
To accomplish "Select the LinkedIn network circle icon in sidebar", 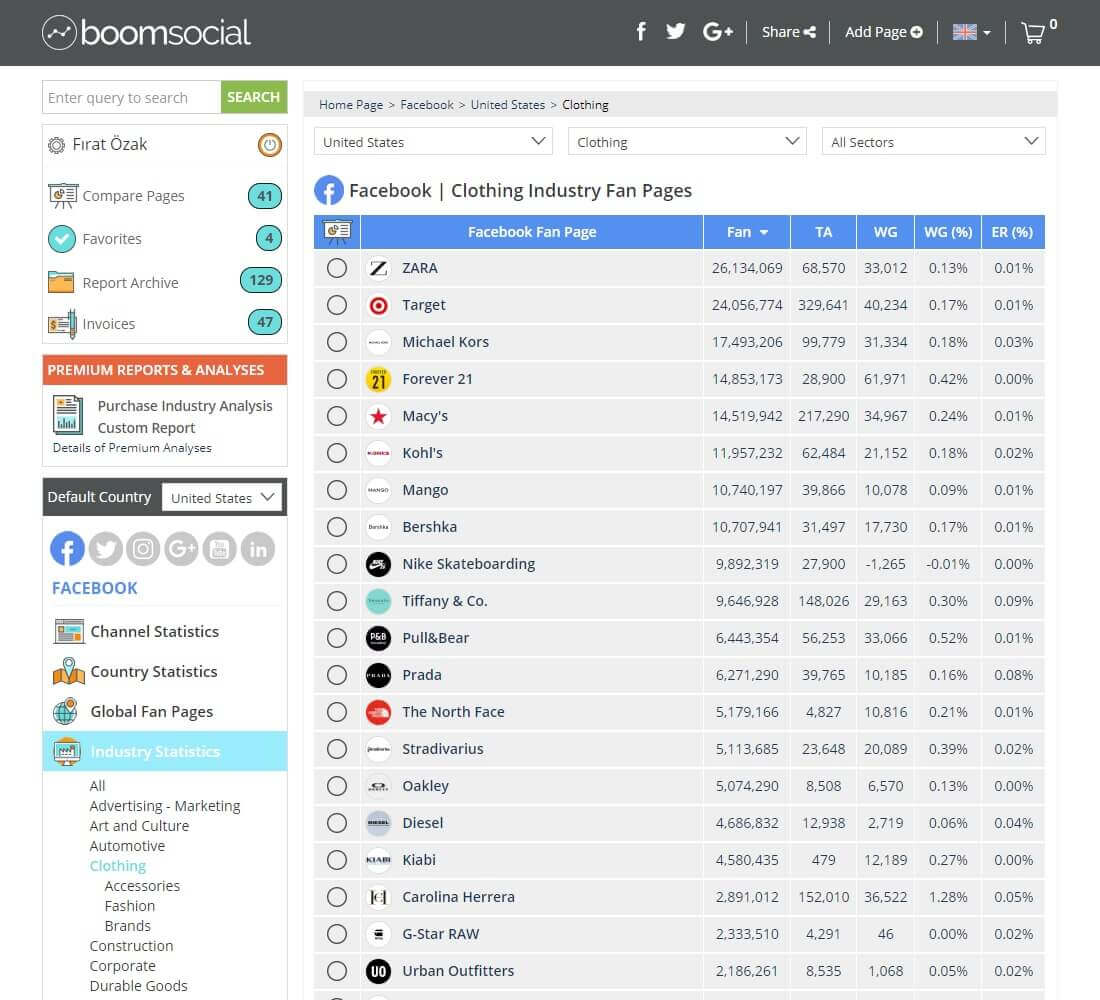I will [257, 549].
